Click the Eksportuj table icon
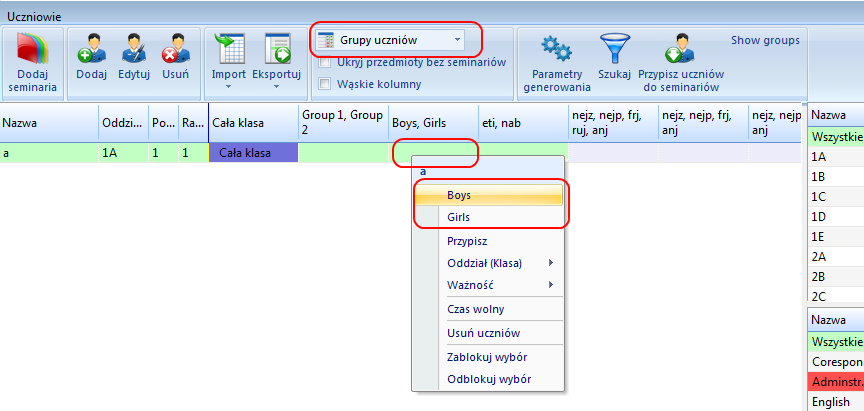Screen dimensions: 864x411 pyautogui.click(x=277, y=48)
